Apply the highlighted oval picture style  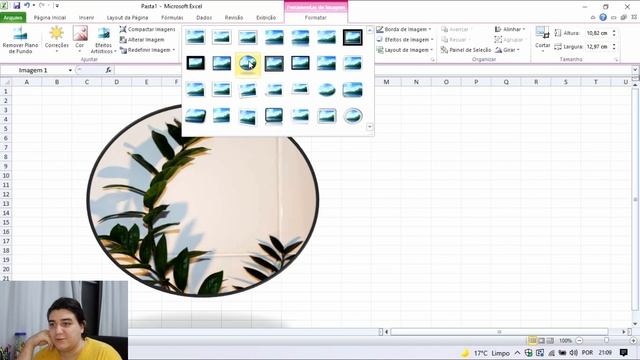[x=248, y=64]
